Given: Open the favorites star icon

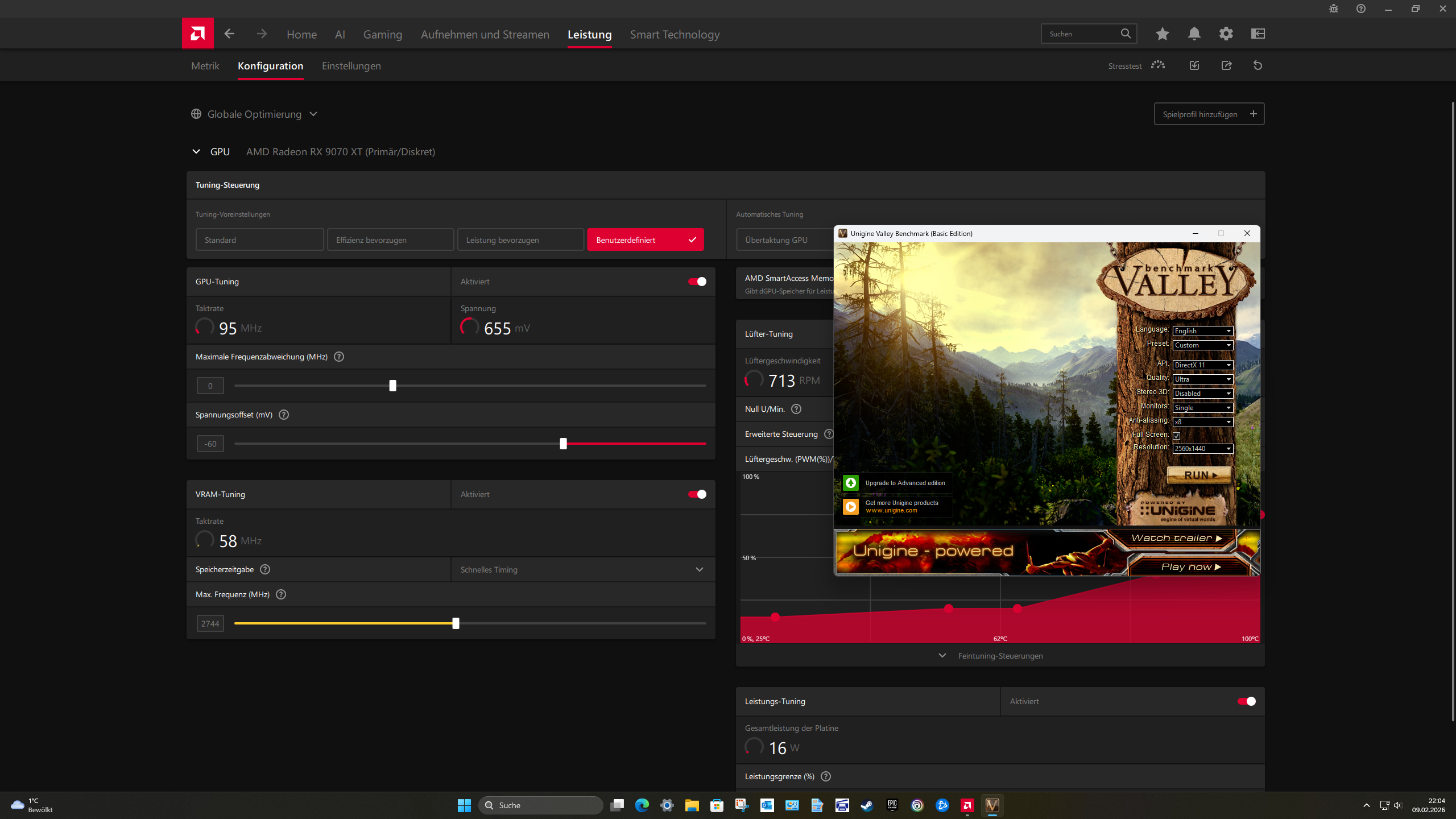Looking at the screenshot, I should point(1162,34).
